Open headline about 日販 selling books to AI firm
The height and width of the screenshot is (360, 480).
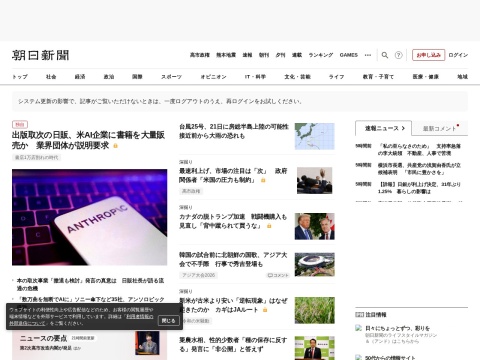pyautogui.click(x=89, y=140)
